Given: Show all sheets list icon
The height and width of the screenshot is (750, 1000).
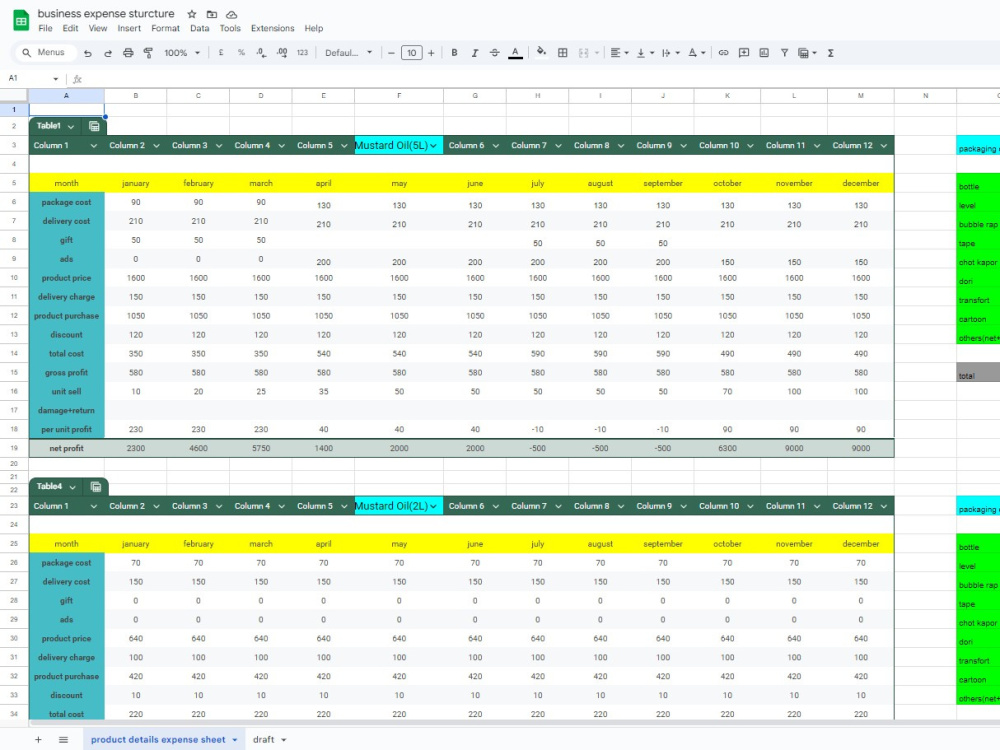Looking at the screenshot, I should coord(63,740).
